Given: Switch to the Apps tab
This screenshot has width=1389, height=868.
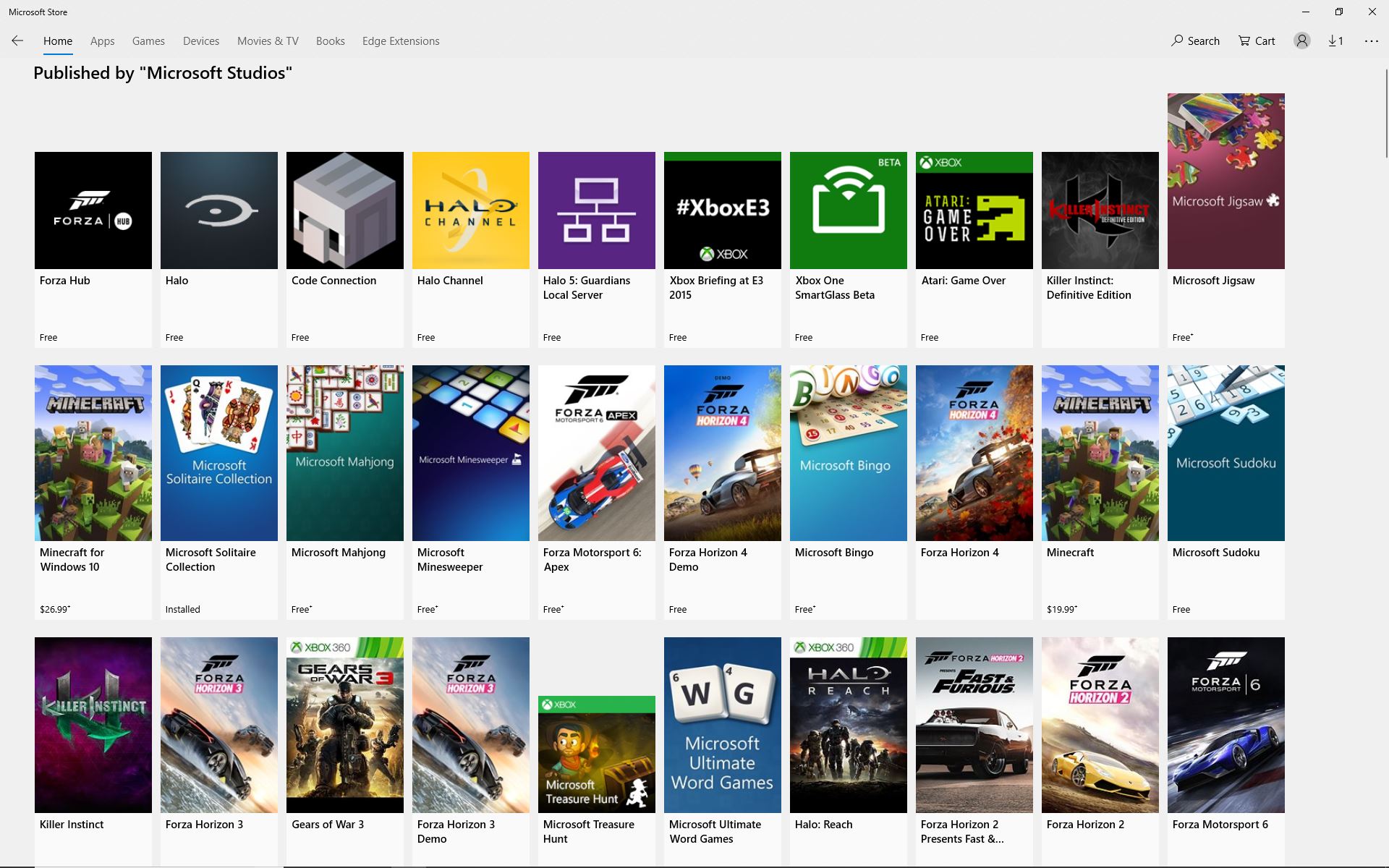Looking at the screenshot, I should [x=102, y=41].
